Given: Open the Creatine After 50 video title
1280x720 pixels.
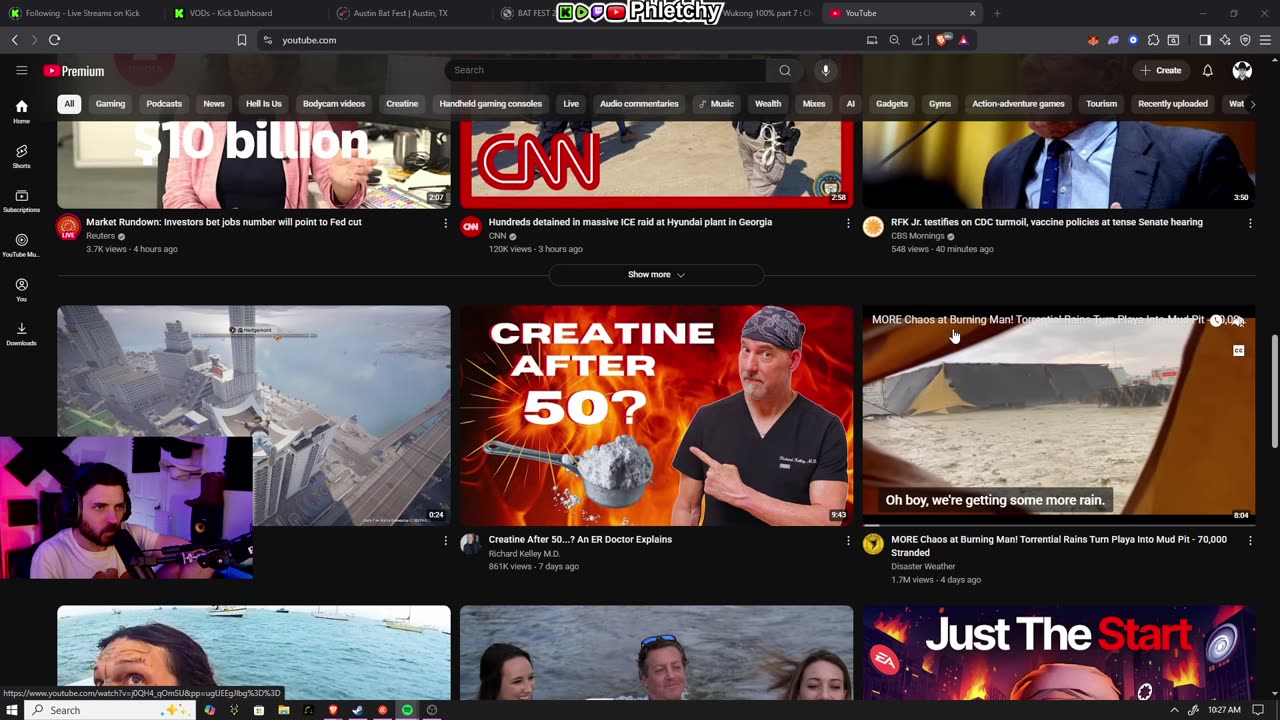Looking at the screenshot, I should point(580,540).
